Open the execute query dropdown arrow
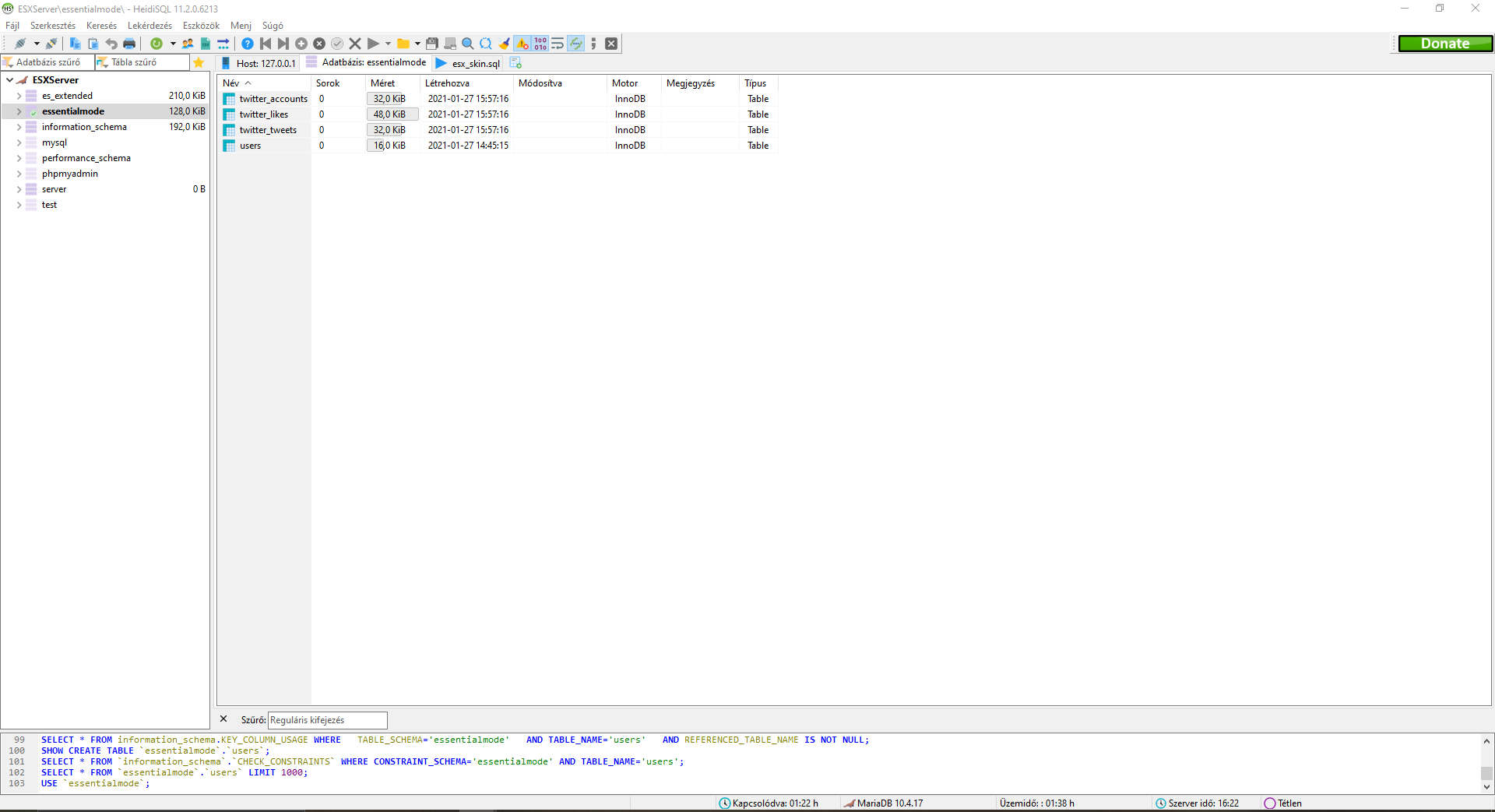The height and width of the screenshot is (812, 1495). click(388, 44)
